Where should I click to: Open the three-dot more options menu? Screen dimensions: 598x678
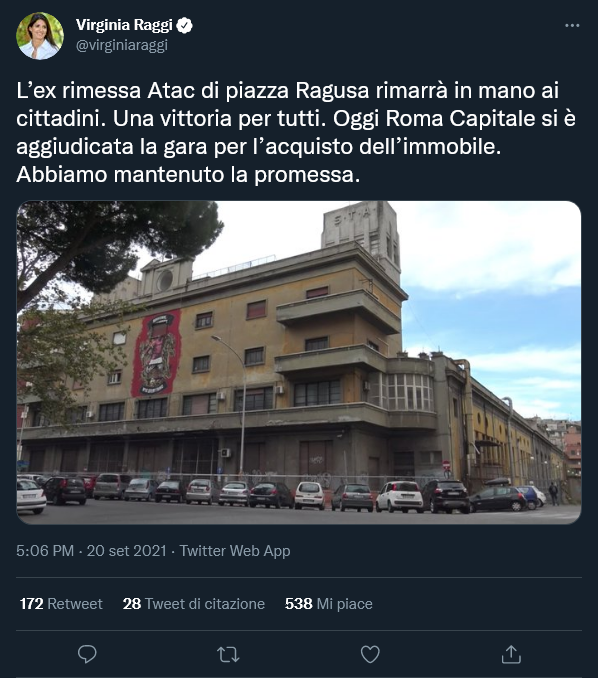pyautogui.click(x=572, y=26)
